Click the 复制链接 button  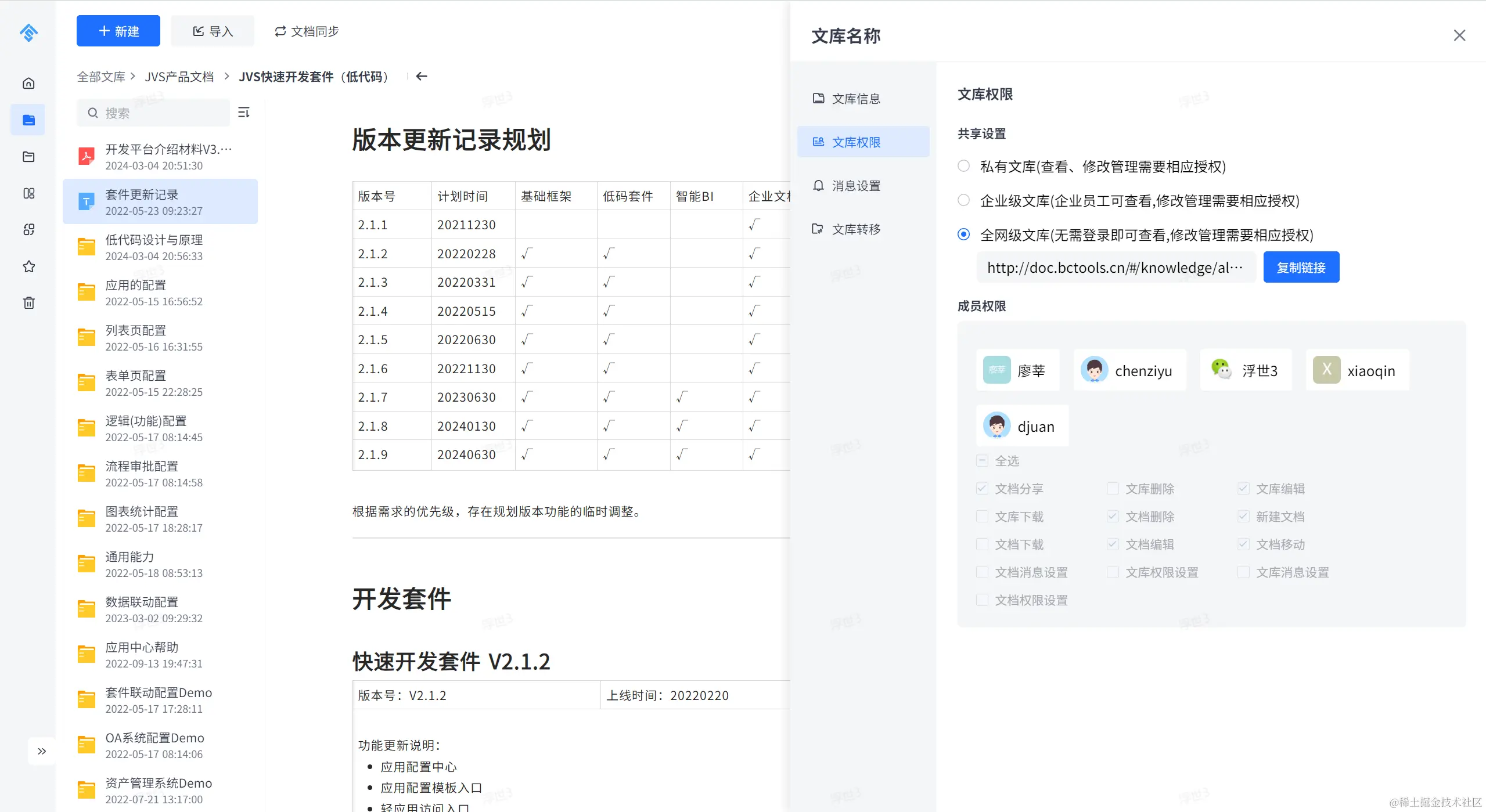point(1301,267)
